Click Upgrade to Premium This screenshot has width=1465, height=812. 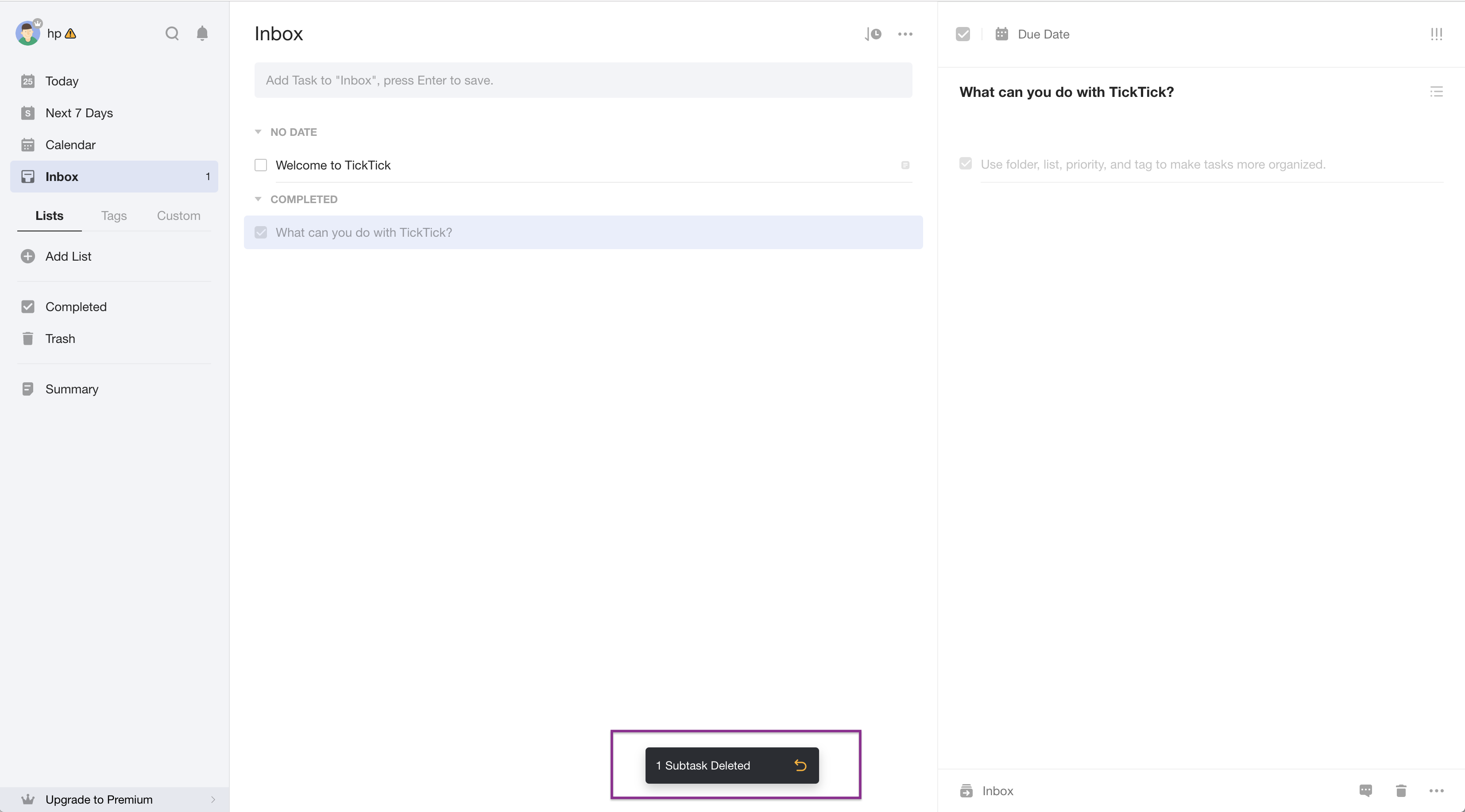click(x=114, y=799)
